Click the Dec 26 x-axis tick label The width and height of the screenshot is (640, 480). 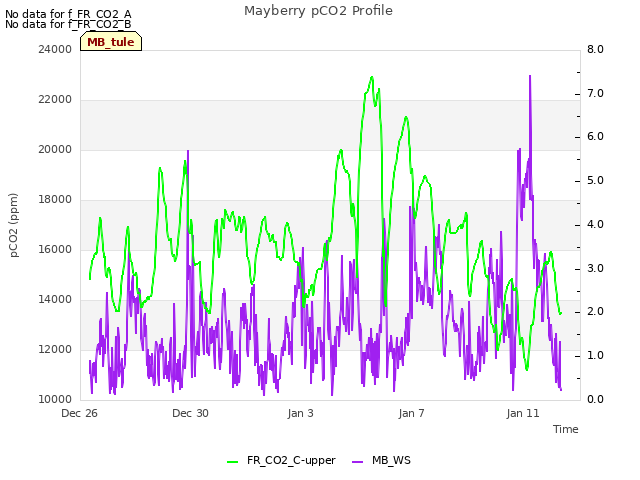point(80,413)
